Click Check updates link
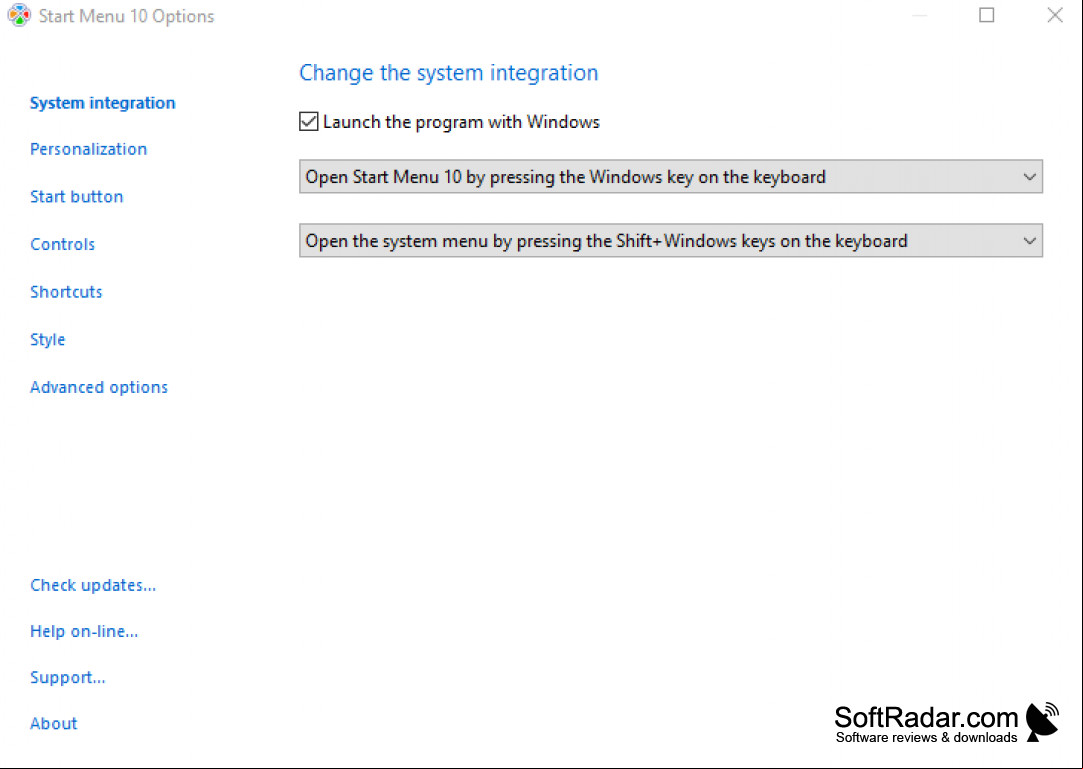This screenshot has width=1083, height=769. click(93, 585)
